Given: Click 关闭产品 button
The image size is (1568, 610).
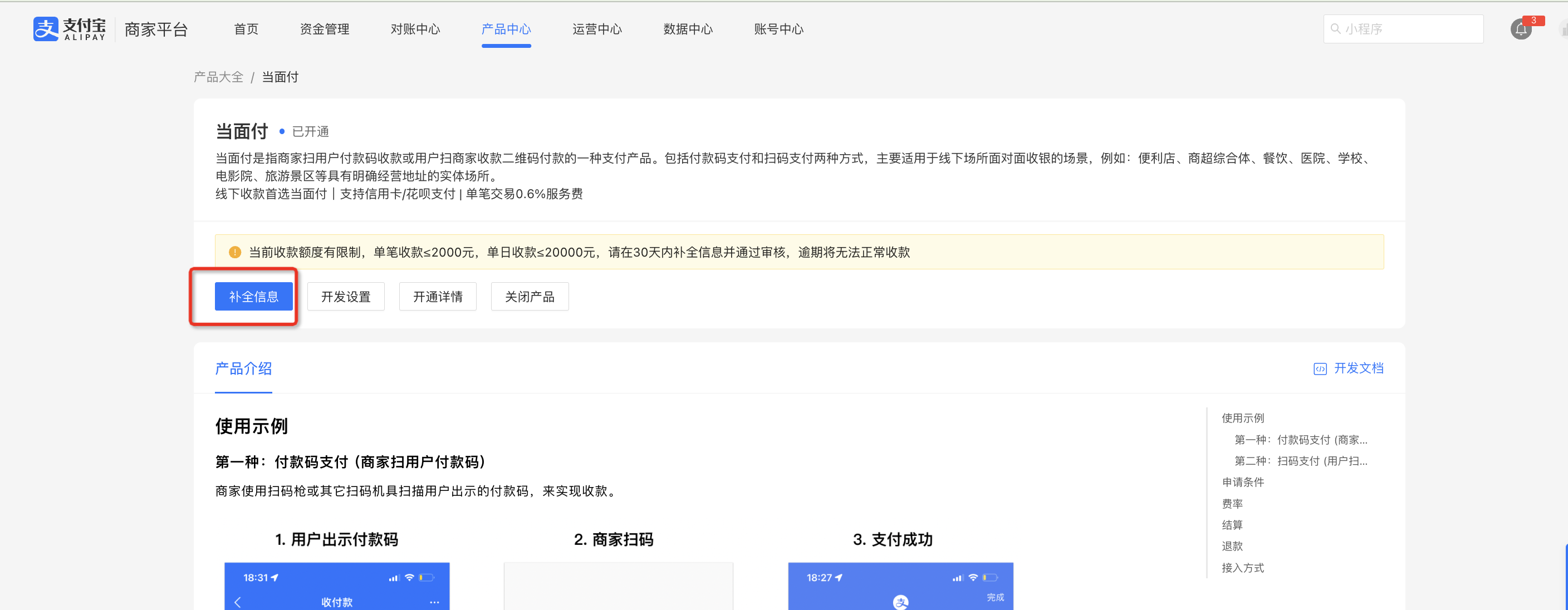Looking at the screenshot, I should pos(530,296).
